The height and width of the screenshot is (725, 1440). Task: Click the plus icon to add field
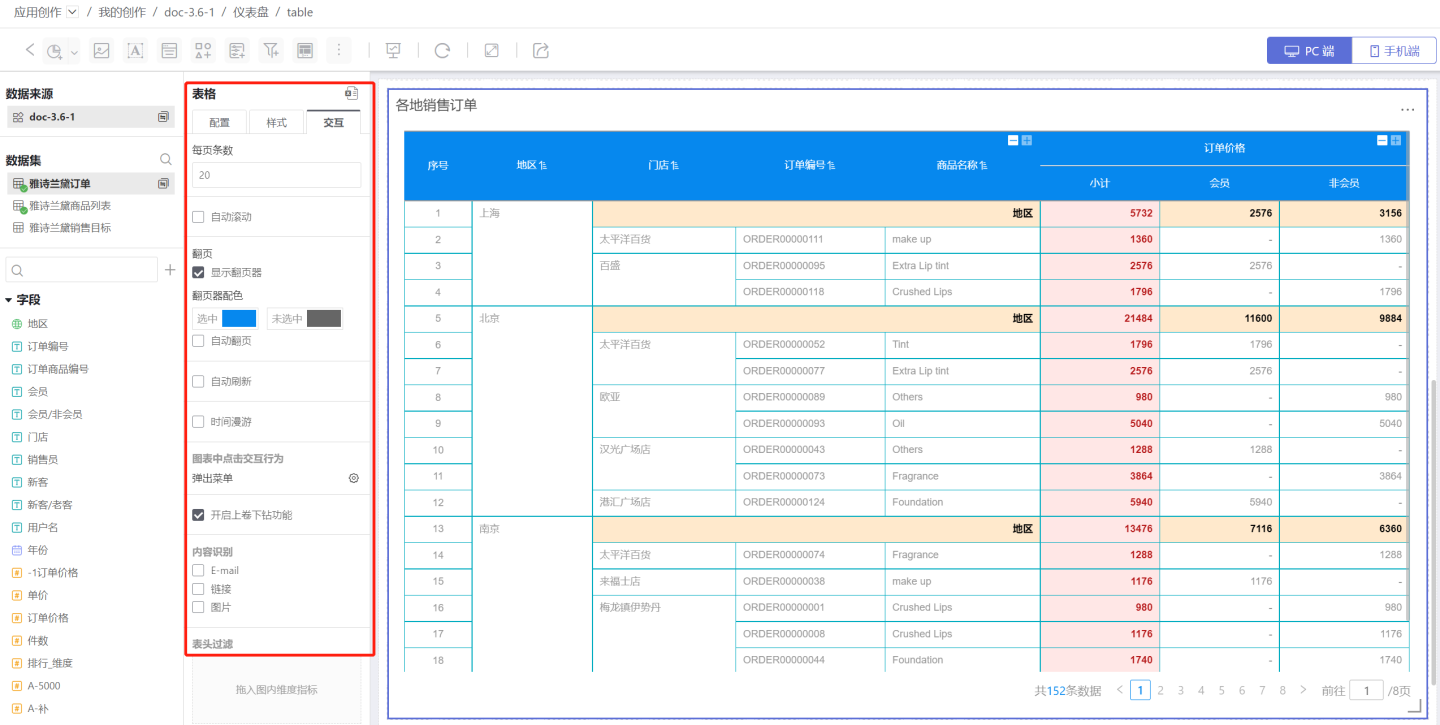(x=170, y=270)
